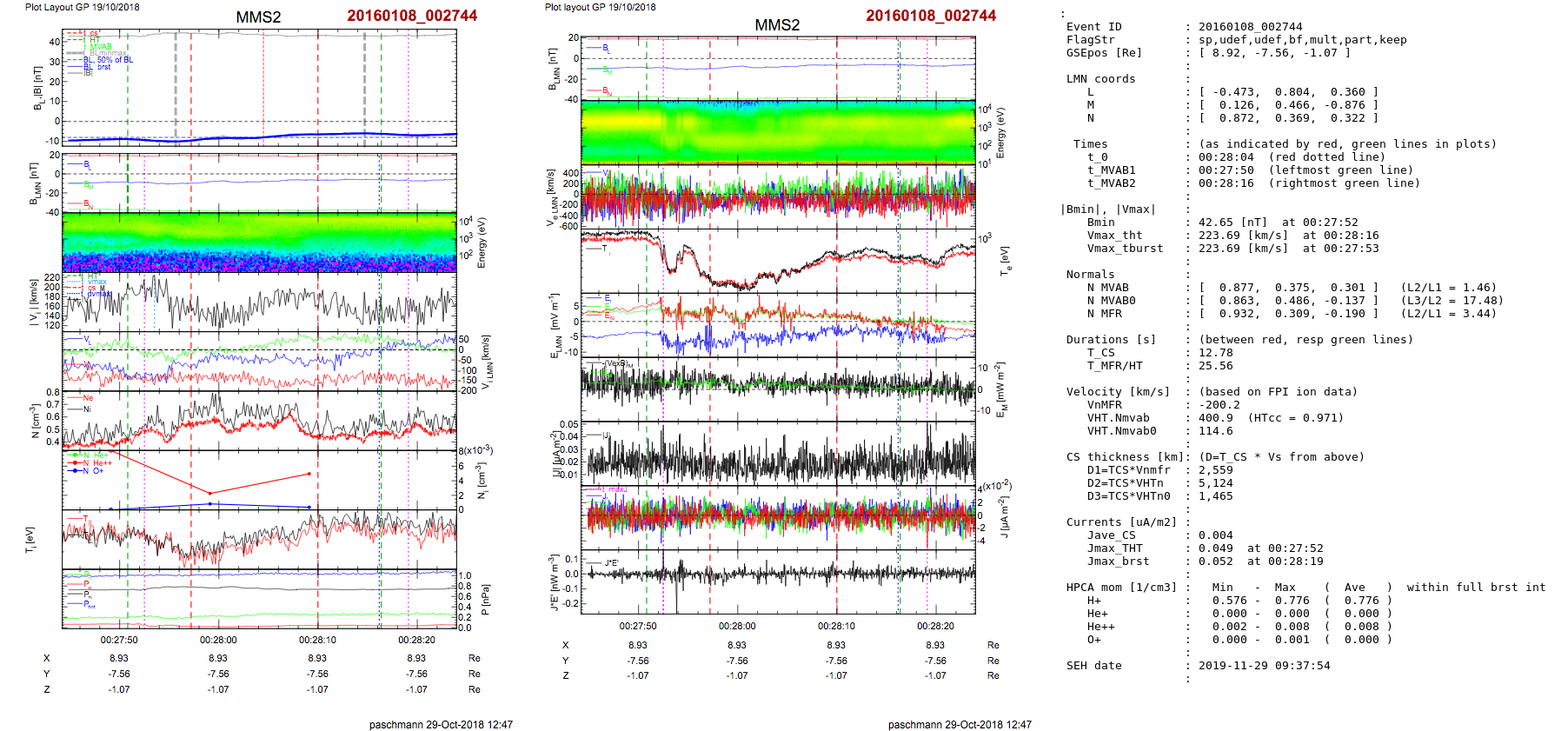Image resolution: width=1568 pixels, height=731 pixels.
Task: Click 00:28:00 time tick under left plot
Action: coord(218,640)
